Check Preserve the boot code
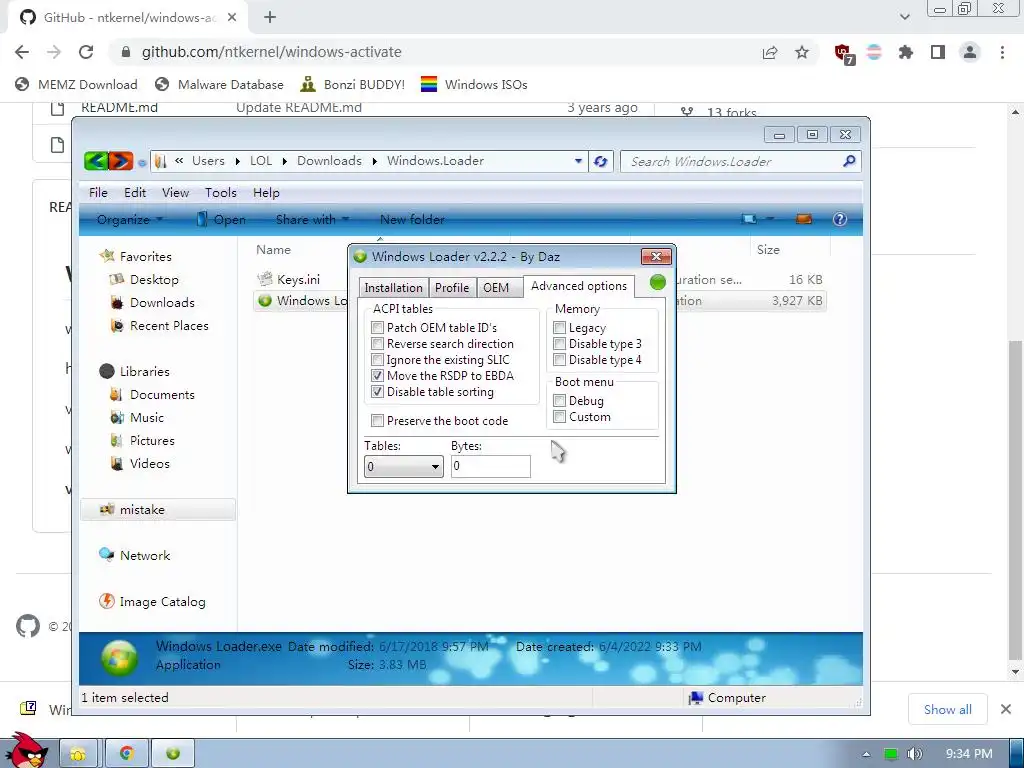 point(377,421)
